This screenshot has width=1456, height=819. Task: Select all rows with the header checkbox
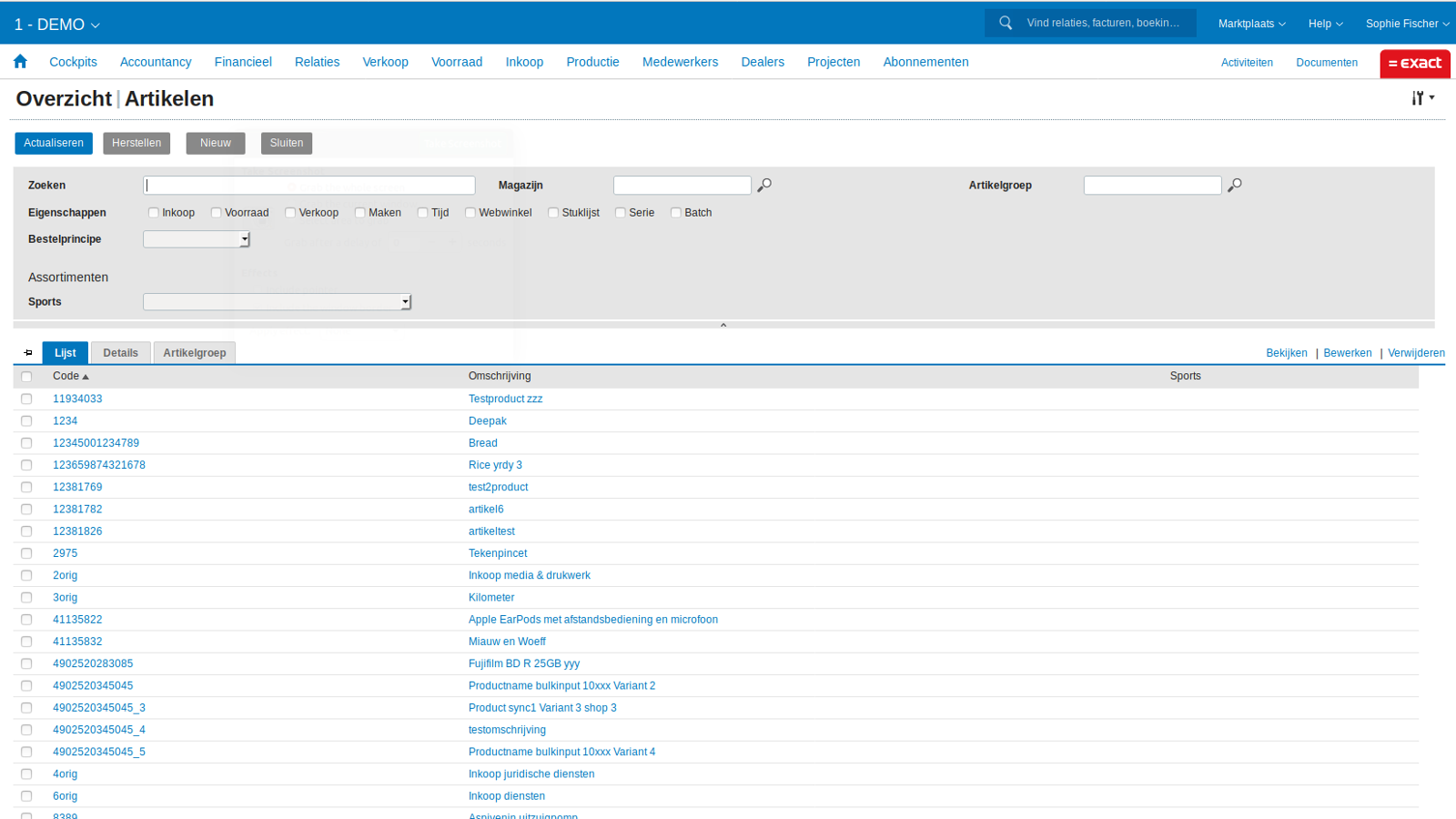25,376
